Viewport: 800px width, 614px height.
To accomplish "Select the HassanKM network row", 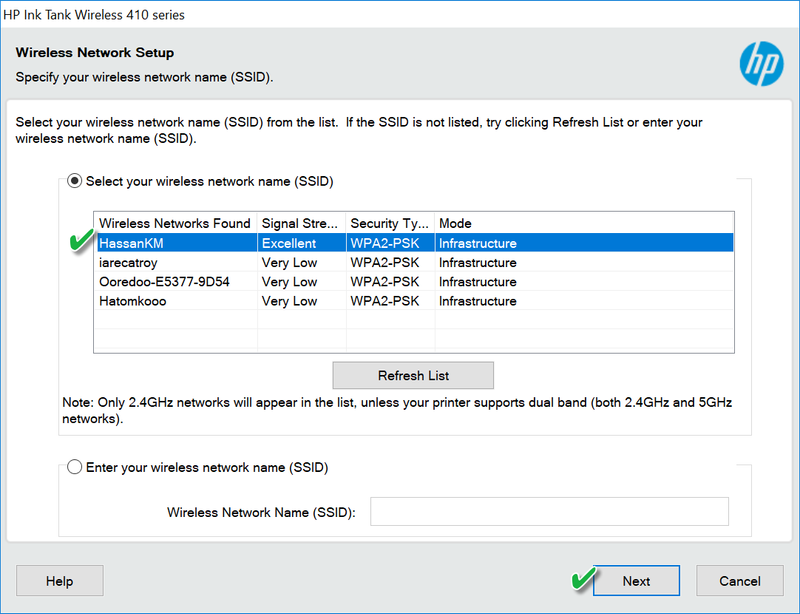I will tap(414, 243).
